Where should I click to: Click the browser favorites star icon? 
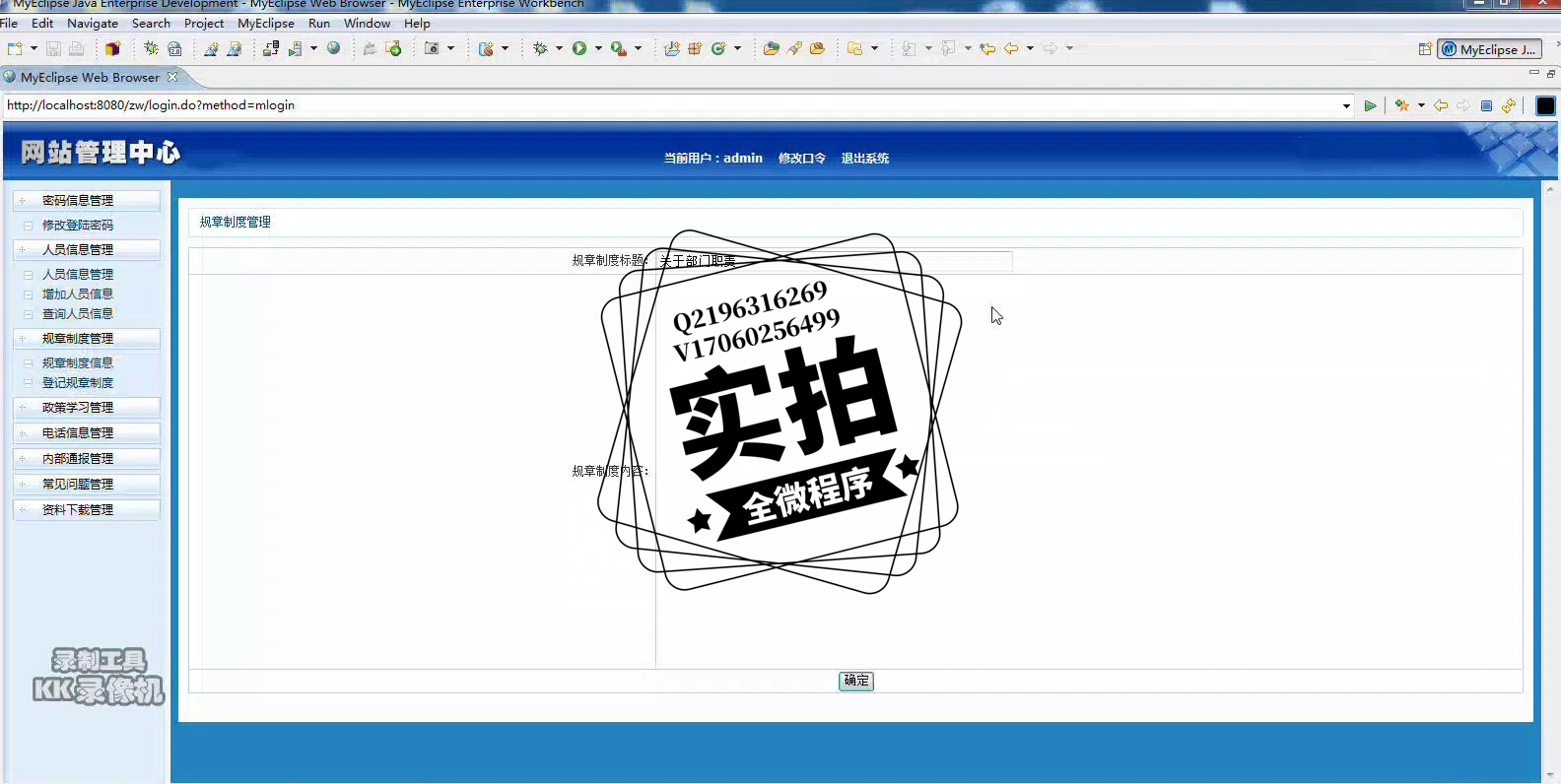[x=1401, y=105]
